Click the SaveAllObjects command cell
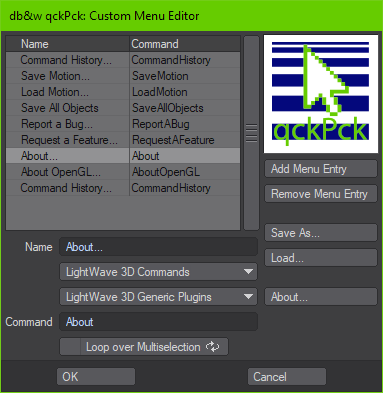The width and height of the screenshot is (383, 393). click(185, 108)
